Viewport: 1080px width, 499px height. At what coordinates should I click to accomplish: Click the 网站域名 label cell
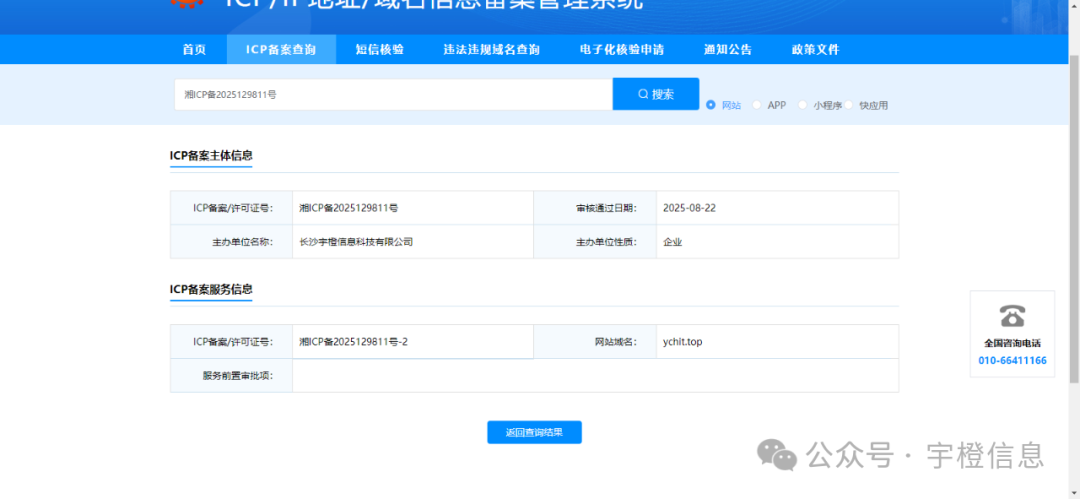click(595, 342)
